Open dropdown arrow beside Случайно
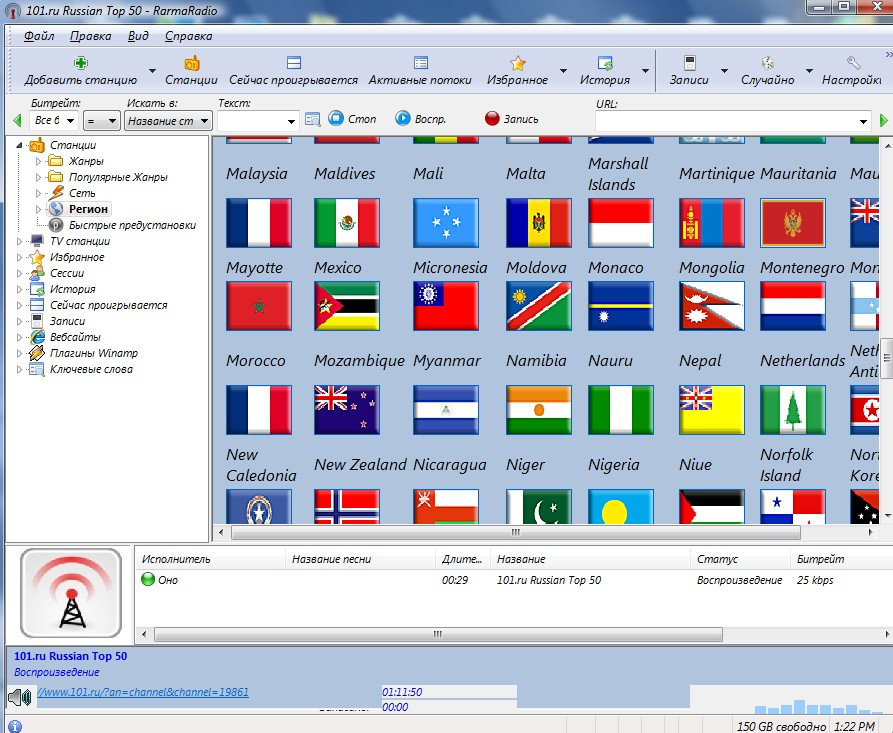Viewport: 893px width, 733px height. click(809, 71)
